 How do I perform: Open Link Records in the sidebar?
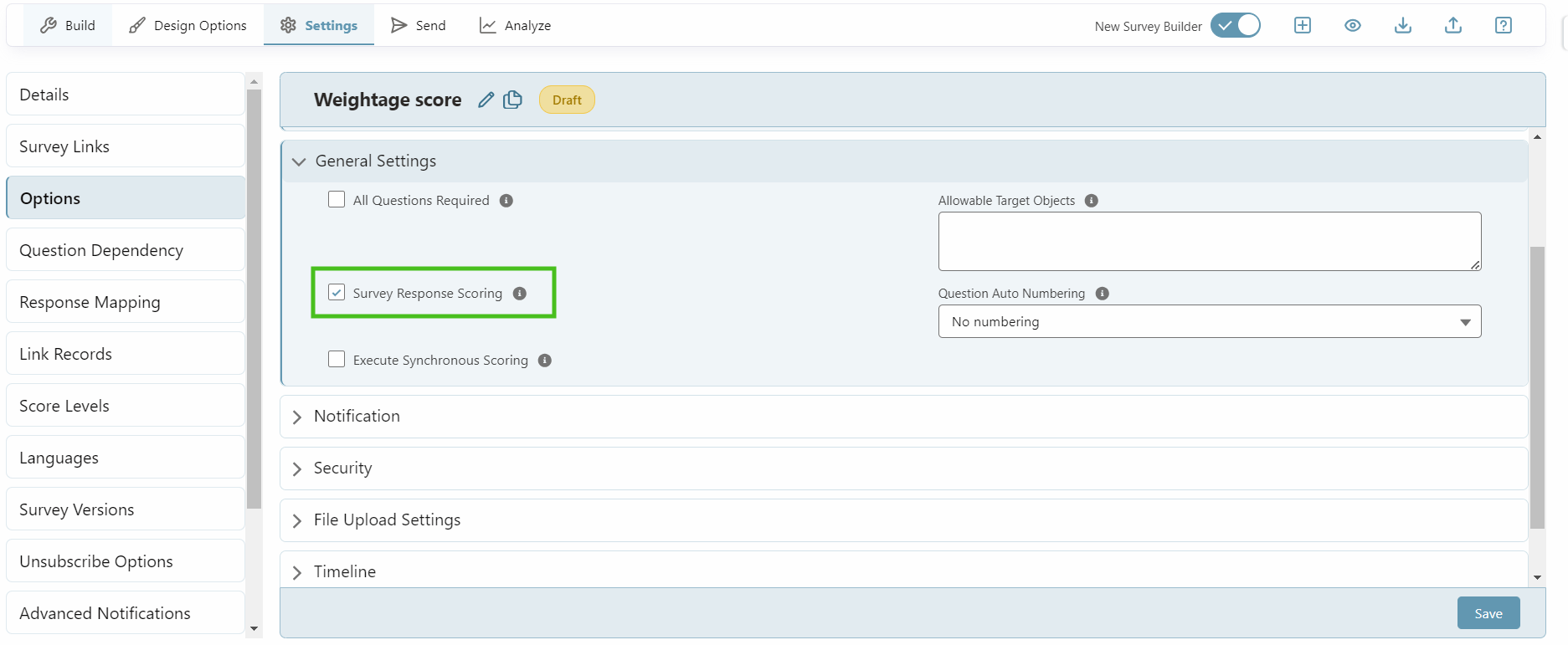126,354
